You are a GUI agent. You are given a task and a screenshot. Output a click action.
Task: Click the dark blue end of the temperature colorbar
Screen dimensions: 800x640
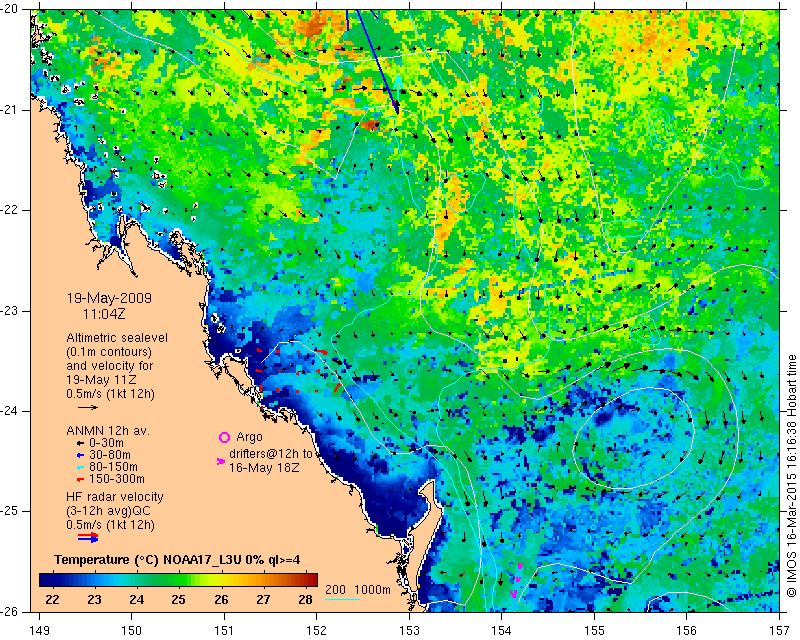click(x=48, y=580)
